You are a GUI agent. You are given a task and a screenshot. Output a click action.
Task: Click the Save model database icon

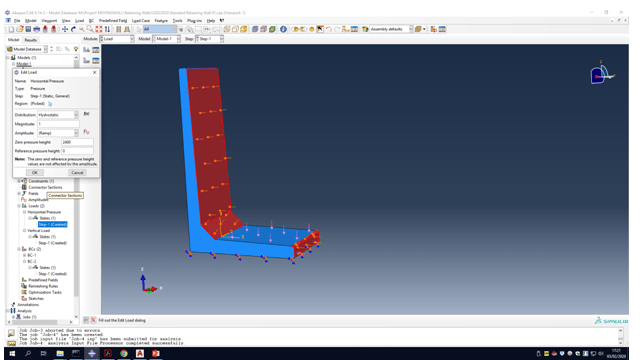28,29
